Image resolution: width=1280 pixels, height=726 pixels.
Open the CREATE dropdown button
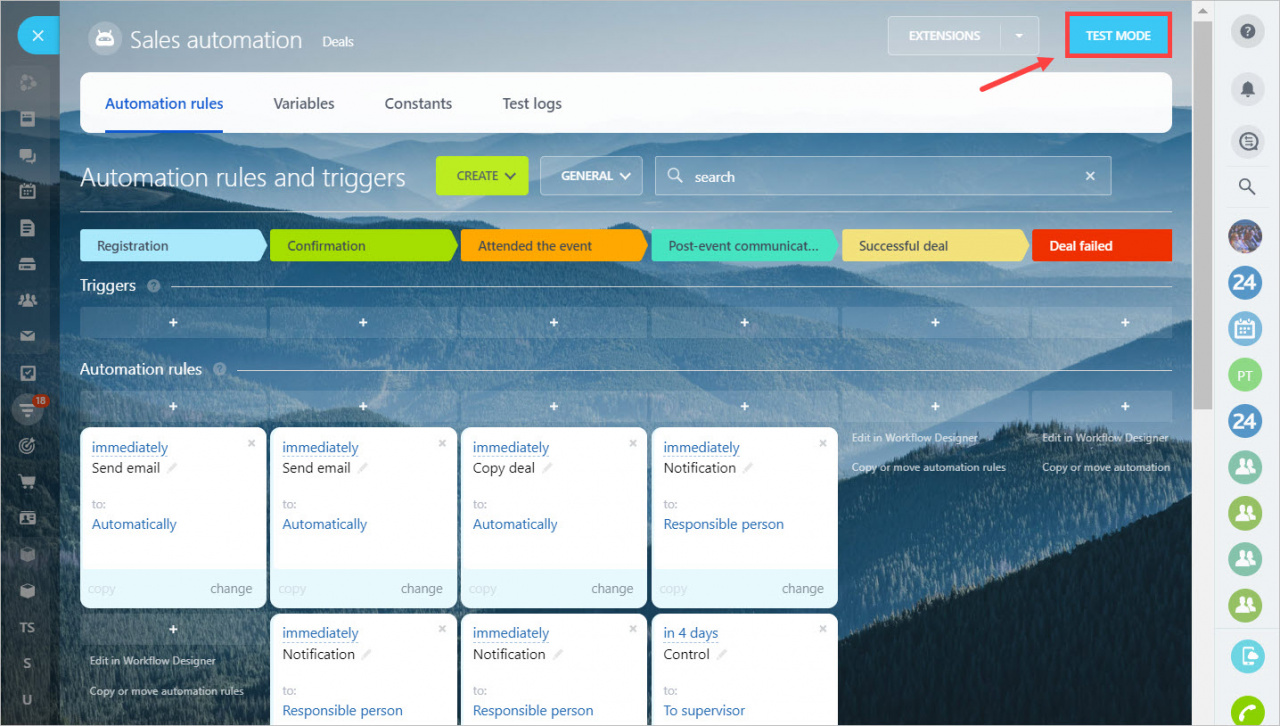coord(481,176)
